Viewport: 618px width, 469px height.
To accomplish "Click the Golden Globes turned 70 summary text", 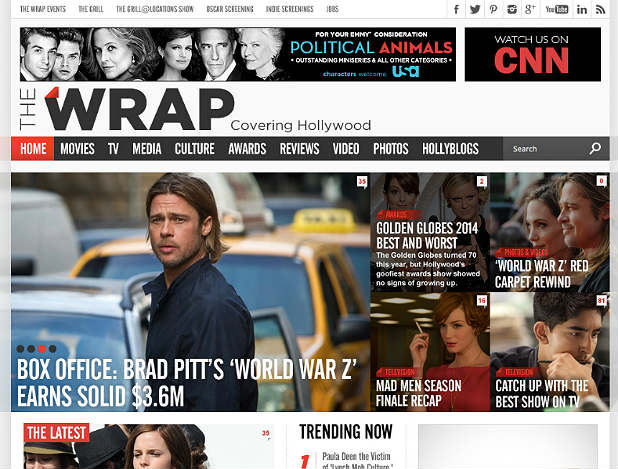I will (428, 269).
